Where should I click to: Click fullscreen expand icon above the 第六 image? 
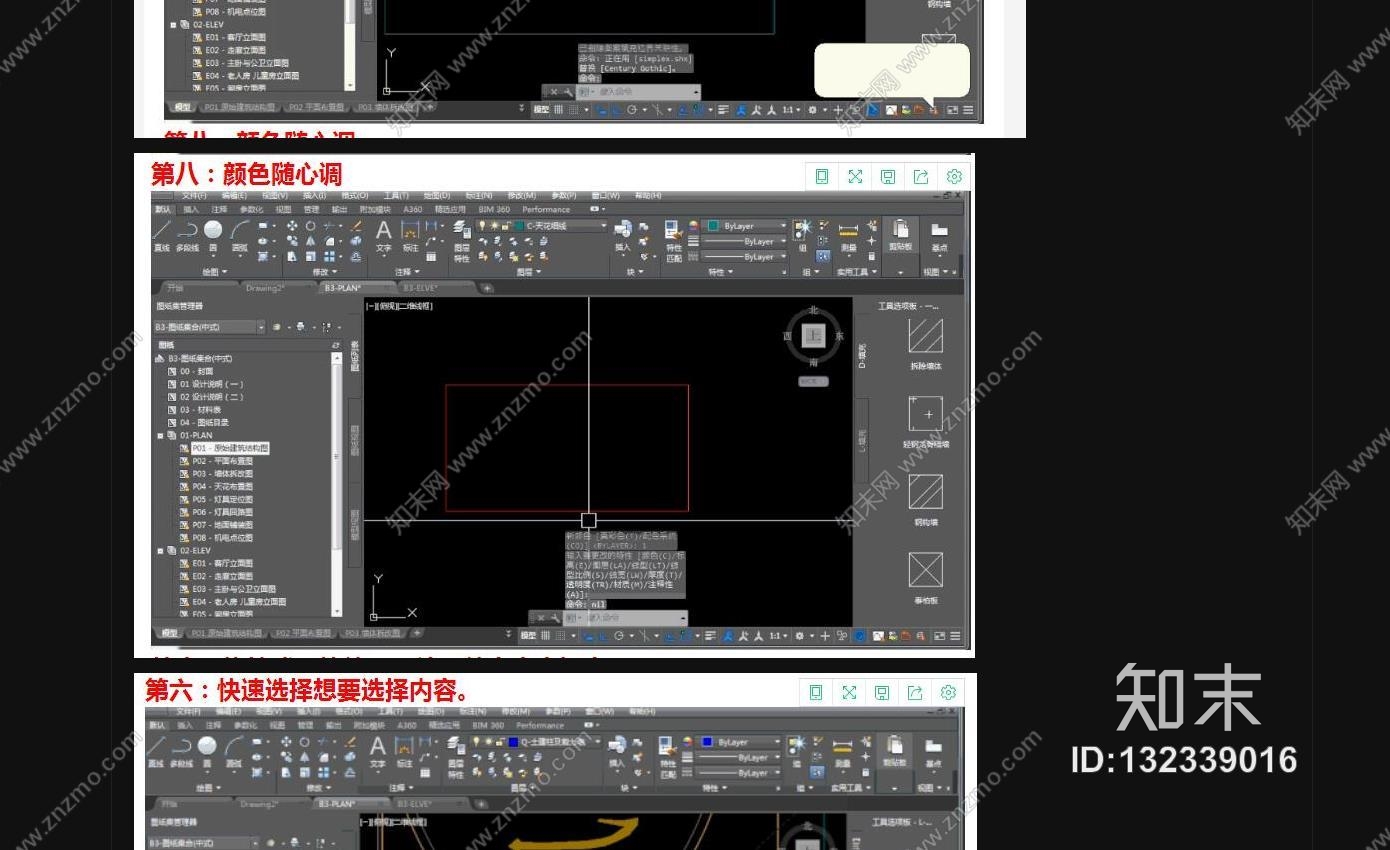[849, 692]
